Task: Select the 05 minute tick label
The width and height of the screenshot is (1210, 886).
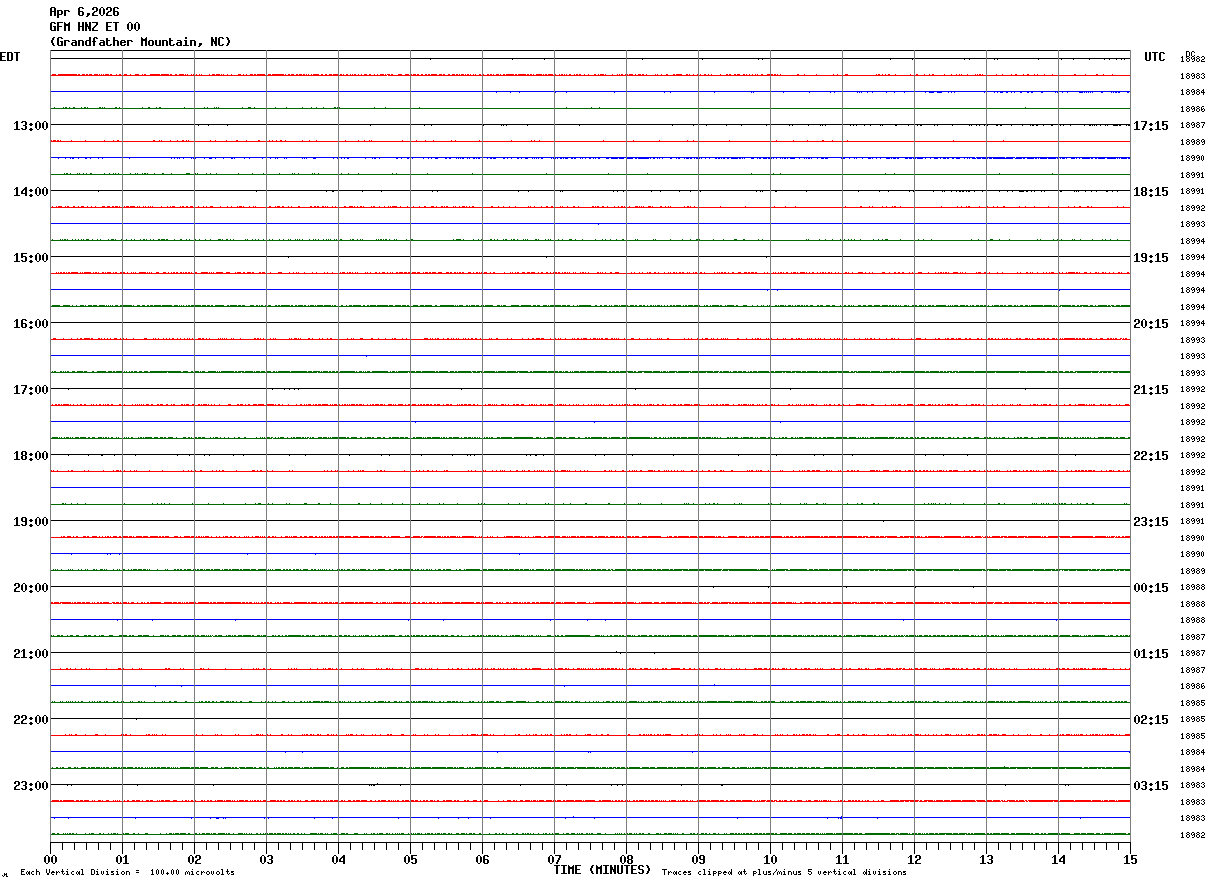Action: click(410, 859)
